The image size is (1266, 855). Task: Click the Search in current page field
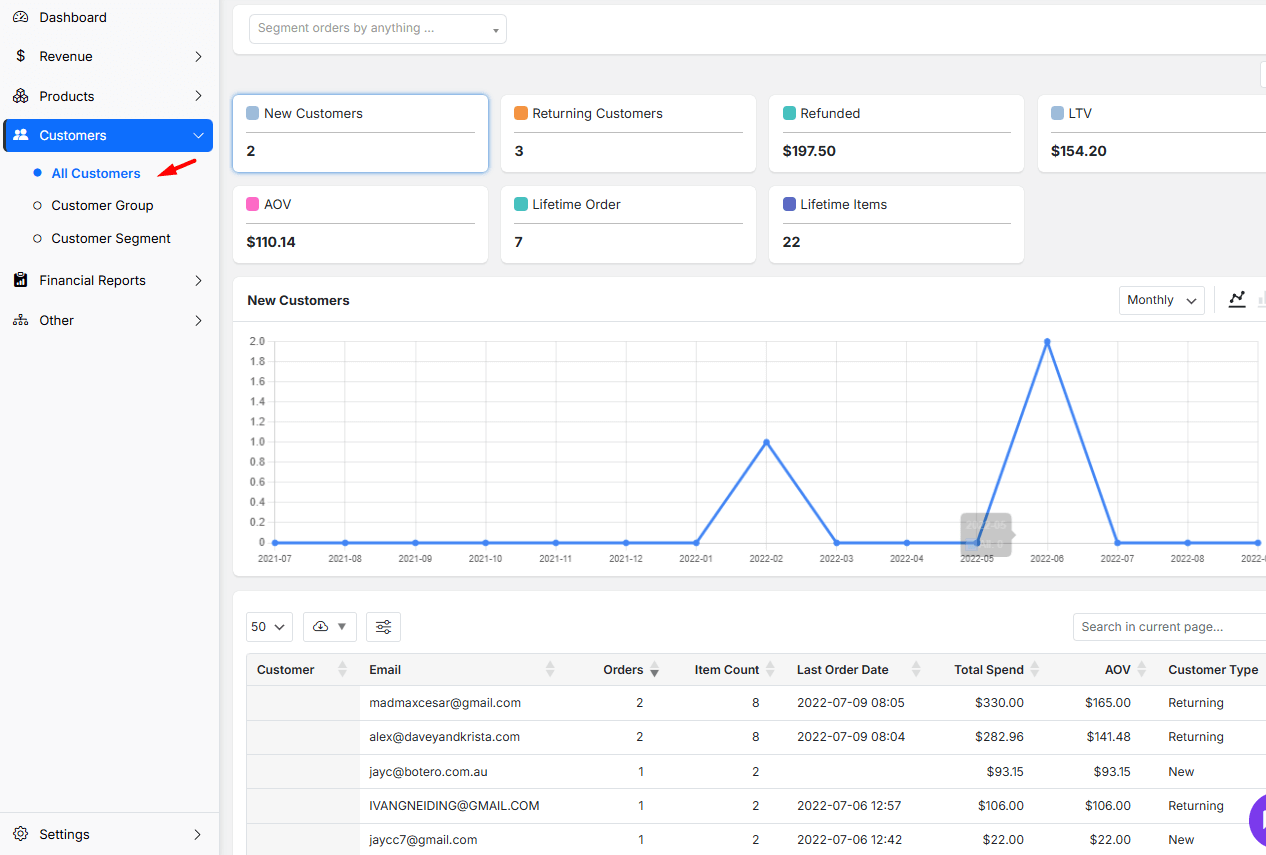click(1167, 627)
